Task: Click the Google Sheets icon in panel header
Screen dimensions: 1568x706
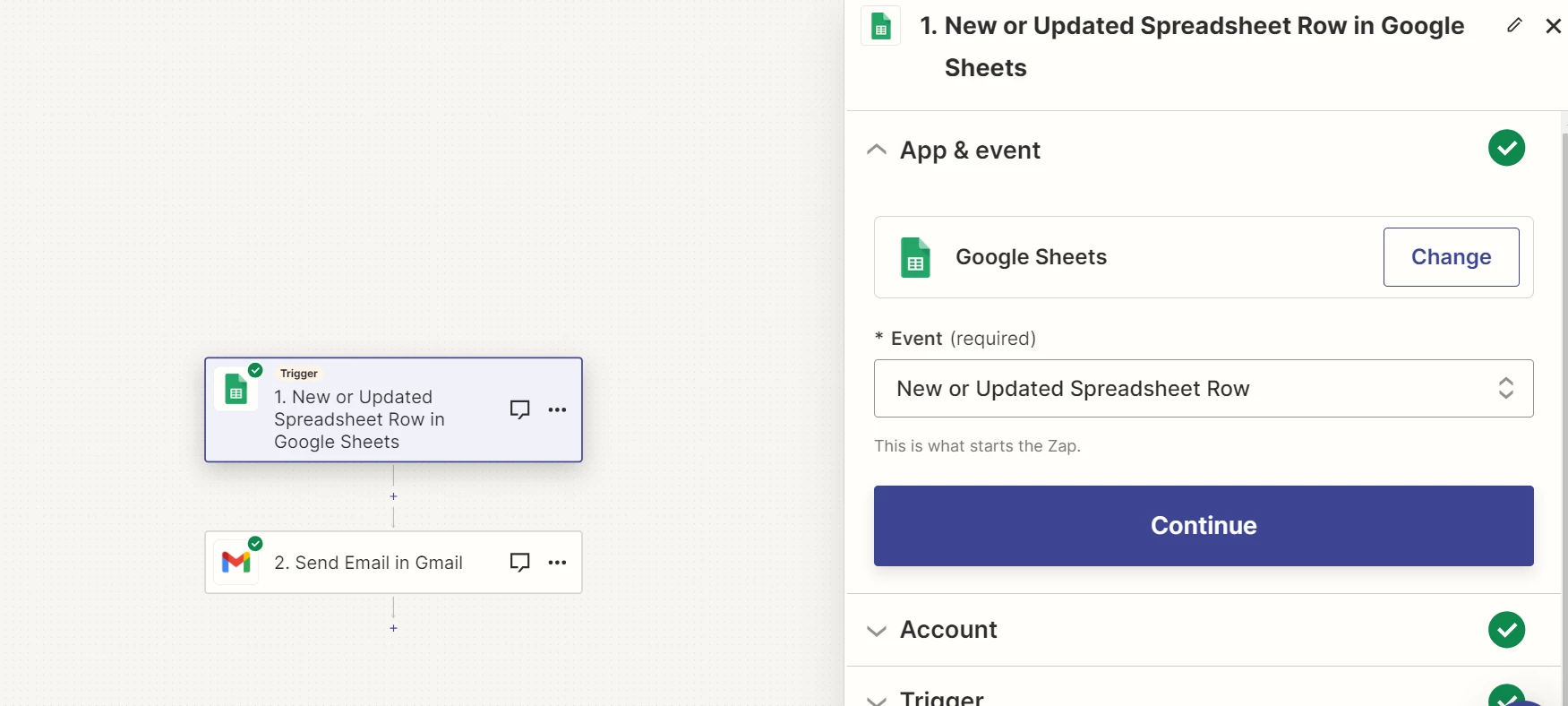Action: tap(880, 26)
